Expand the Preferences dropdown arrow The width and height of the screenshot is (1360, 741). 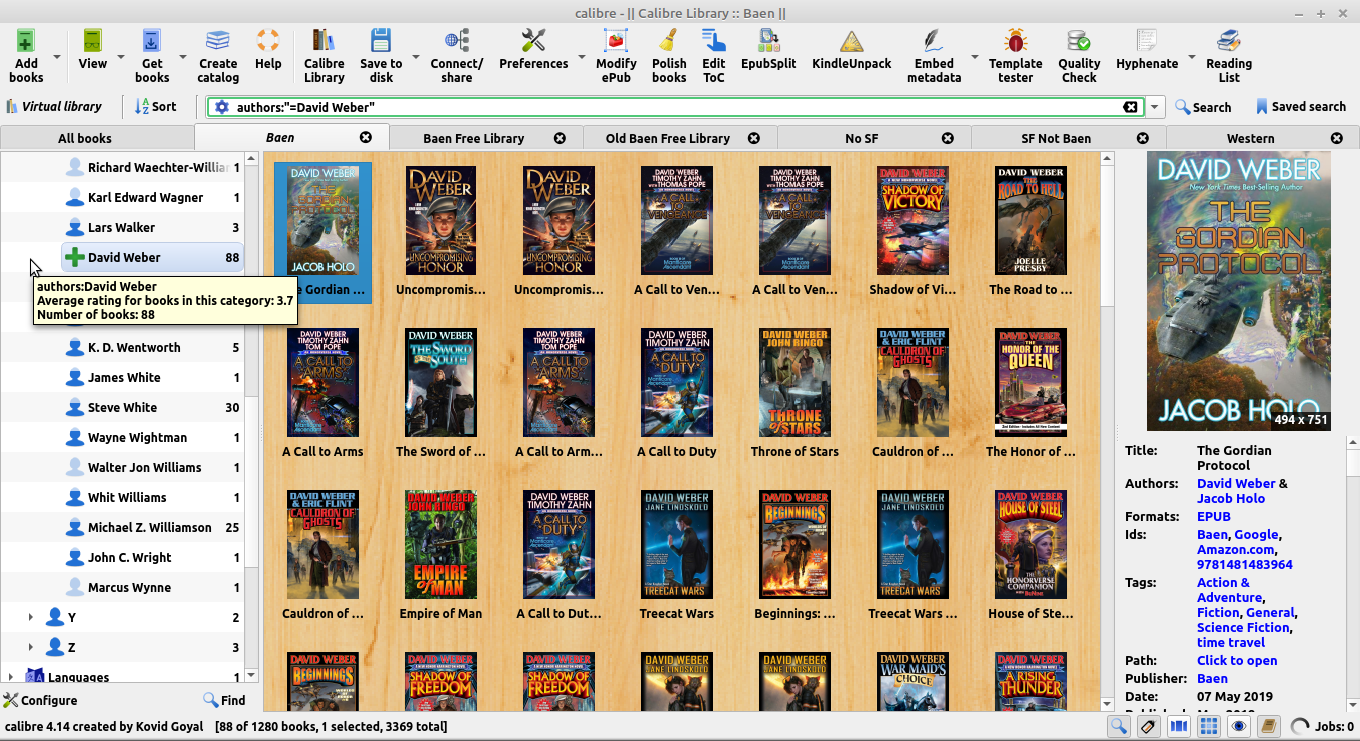coord(581,57)
